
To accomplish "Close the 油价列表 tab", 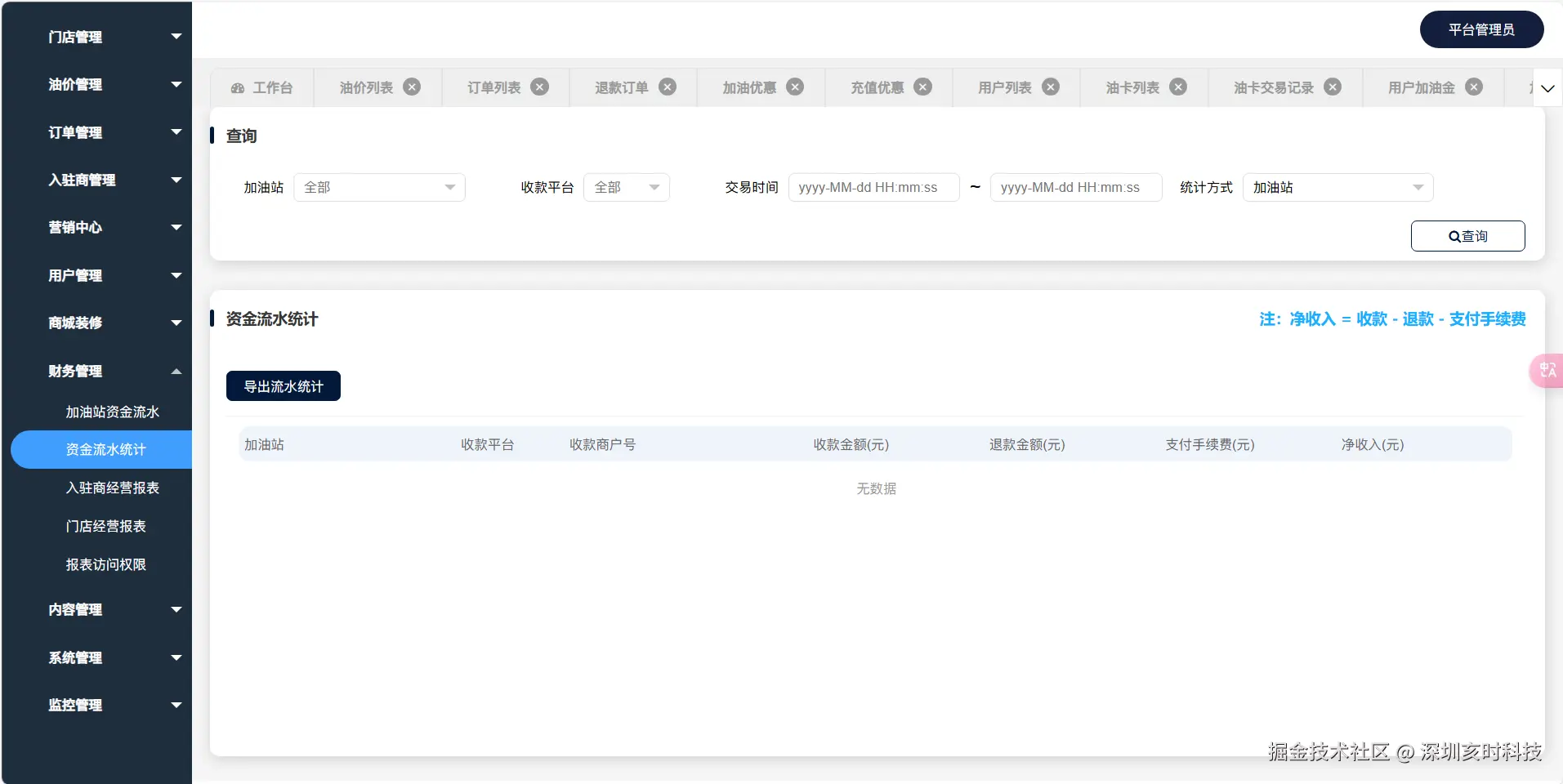I will (x=413, y=87).
